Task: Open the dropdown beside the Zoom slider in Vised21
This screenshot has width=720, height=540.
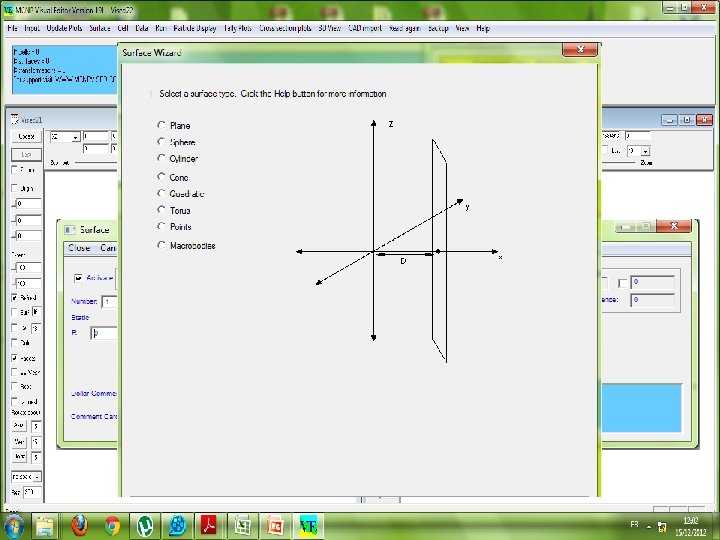Action: tap(646, 151)
